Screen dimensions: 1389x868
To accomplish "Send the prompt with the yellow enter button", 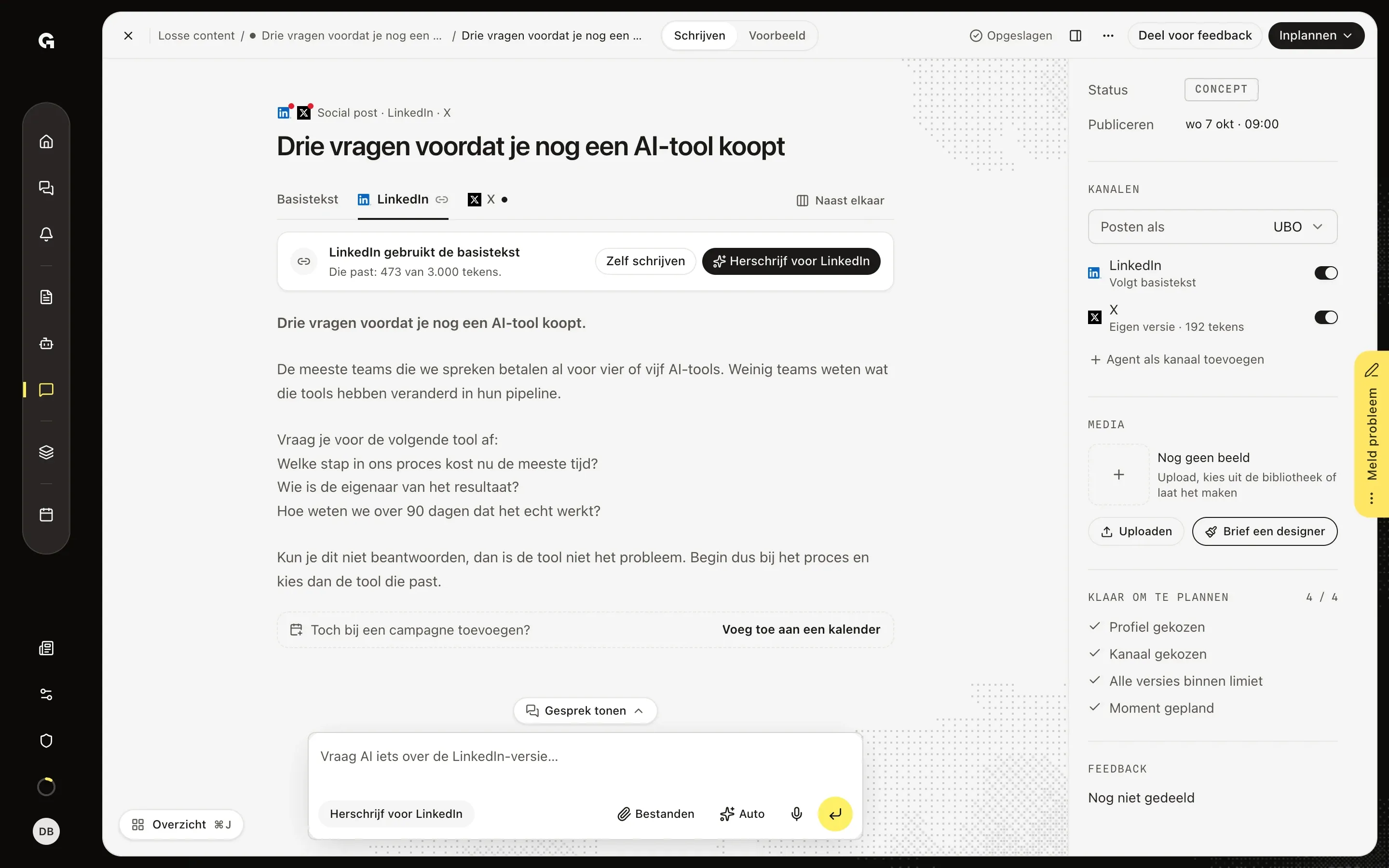I will [x=835, y=814].
